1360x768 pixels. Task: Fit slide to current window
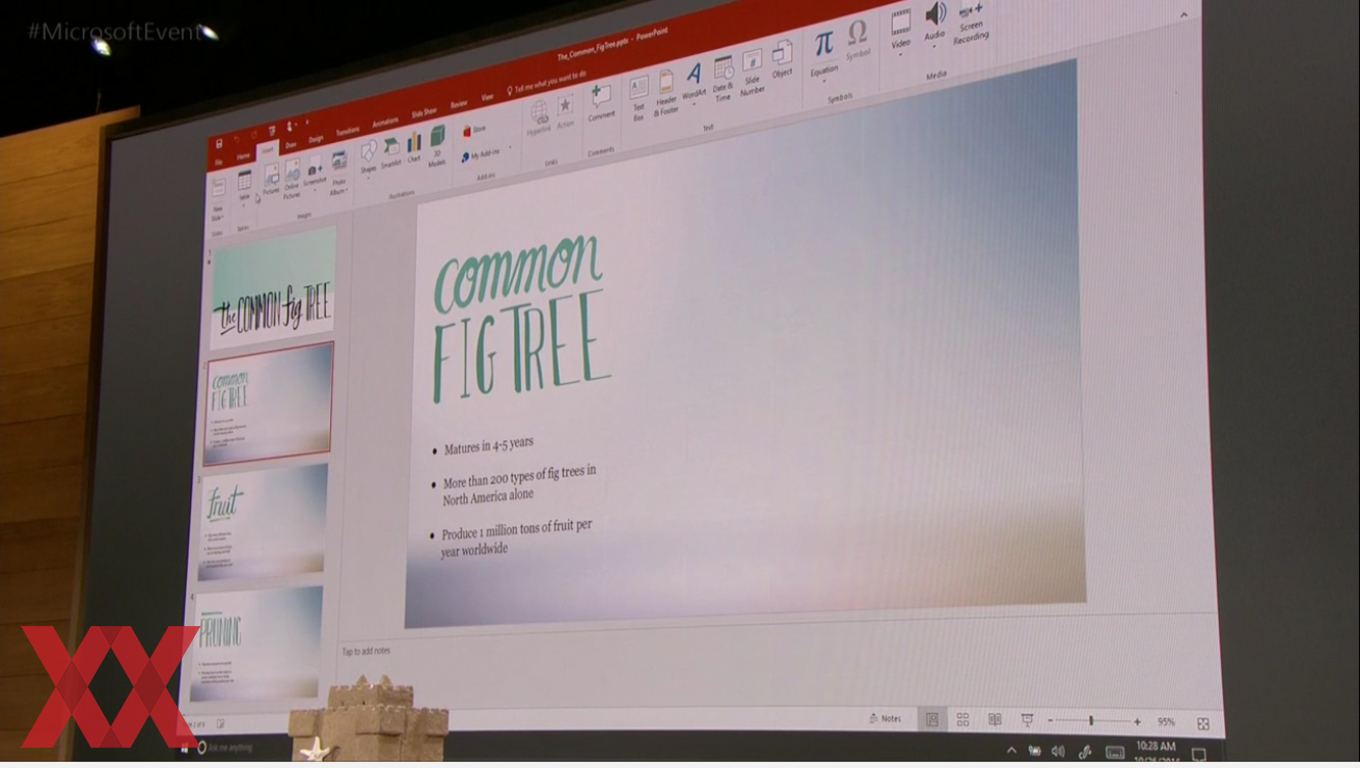pyautogui.click(x=1203, y=723)
